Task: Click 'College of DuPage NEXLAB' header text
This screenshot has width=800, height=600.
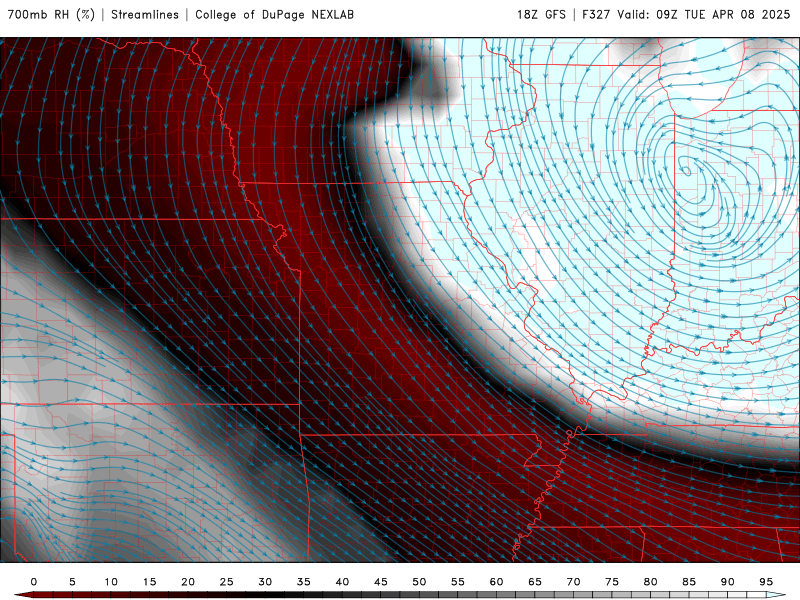Action: tap(274, 15)
